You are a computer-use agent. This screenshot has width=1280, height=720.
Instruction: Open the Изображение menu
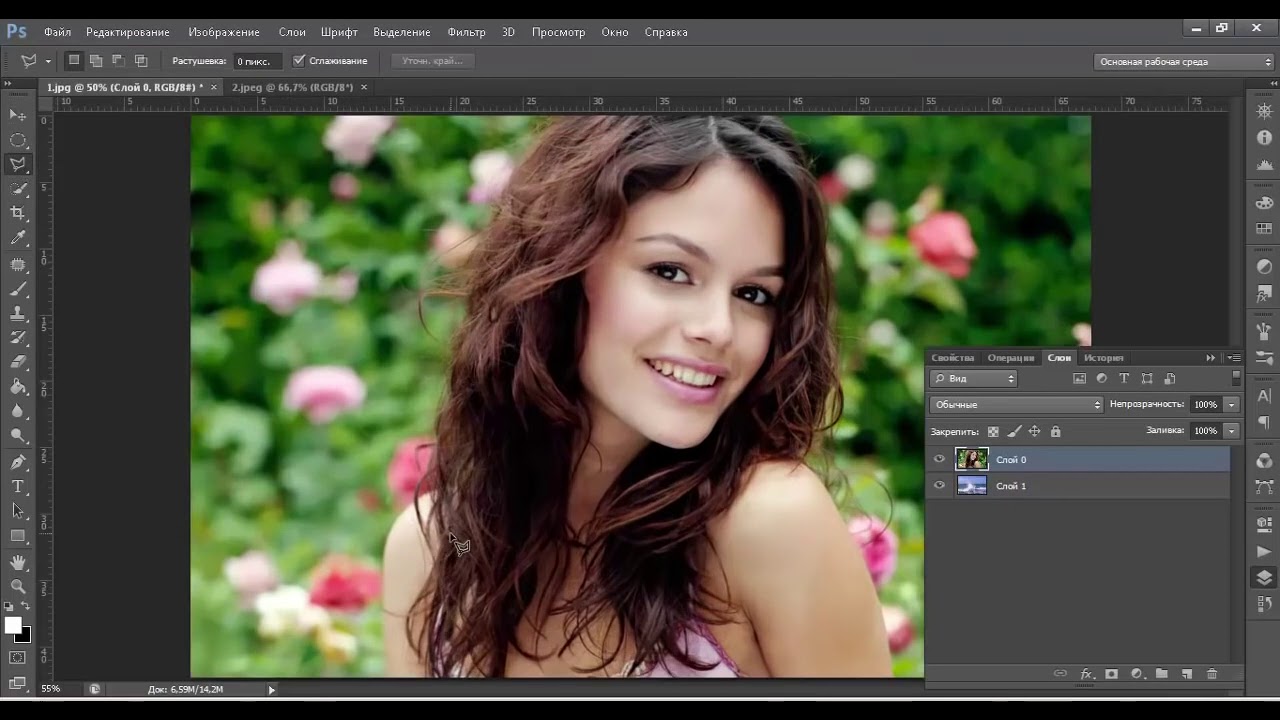(224, 32)
